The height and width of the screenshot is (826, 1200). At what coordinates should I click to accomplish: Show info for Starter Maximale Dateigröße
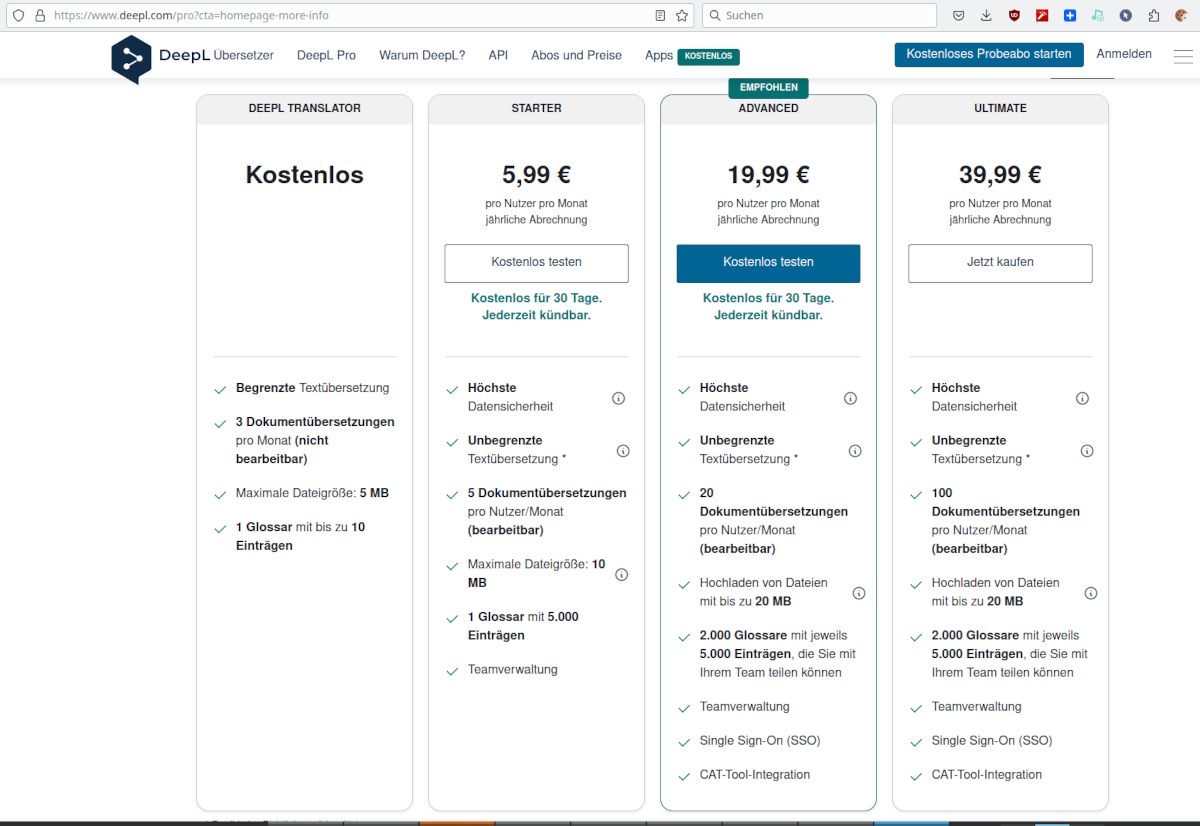(621, 575)
